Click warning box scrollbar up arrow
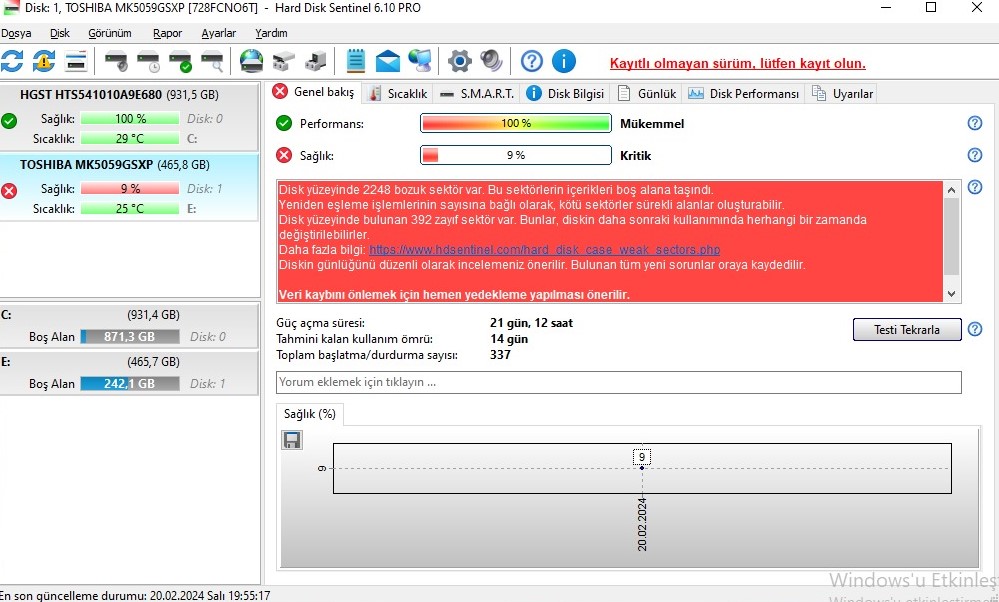The width and height of the screenshot is (999, 602). [951, 190]
